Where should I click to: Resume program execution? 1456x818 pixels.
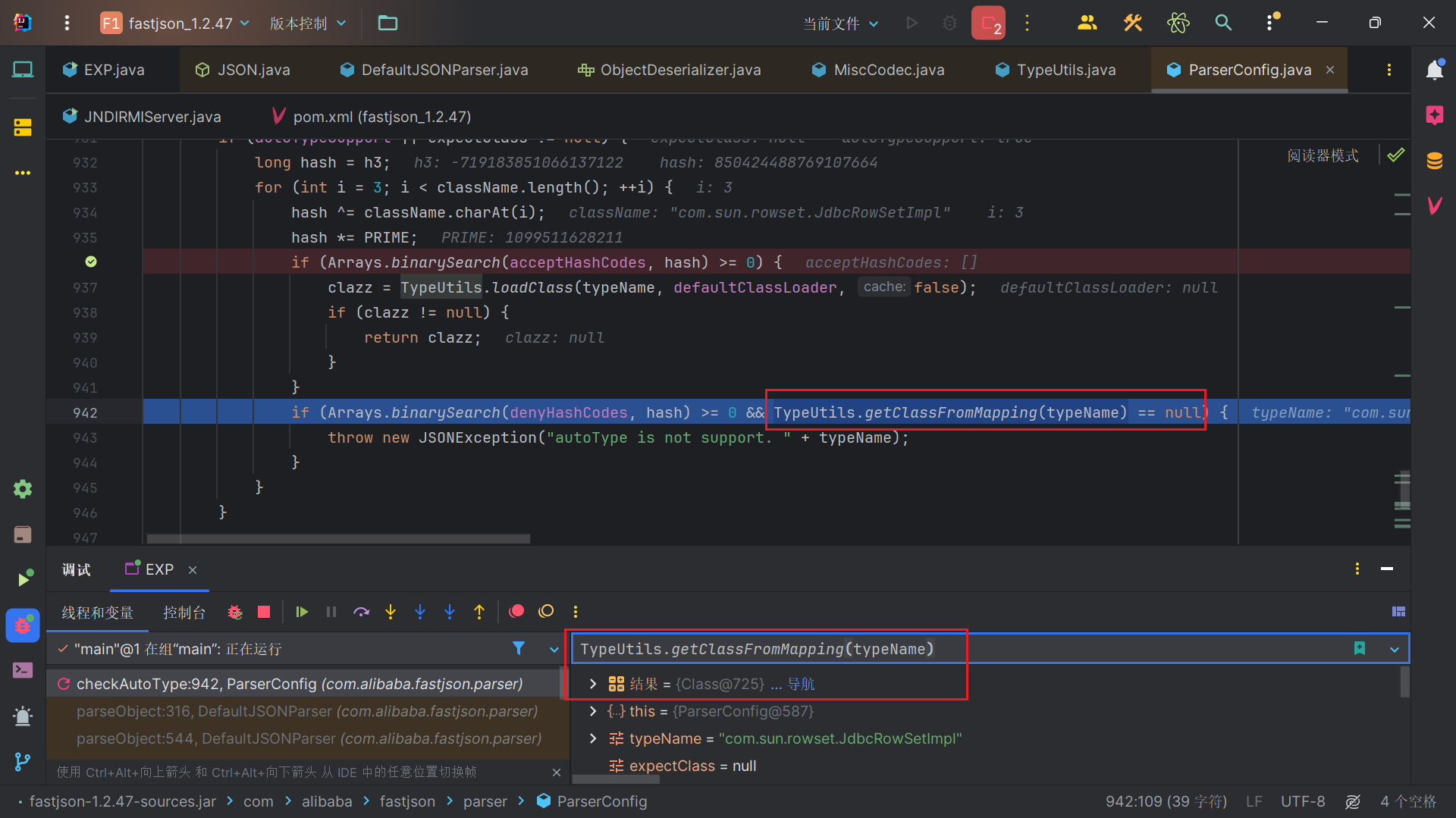click(x=302, y=612)
